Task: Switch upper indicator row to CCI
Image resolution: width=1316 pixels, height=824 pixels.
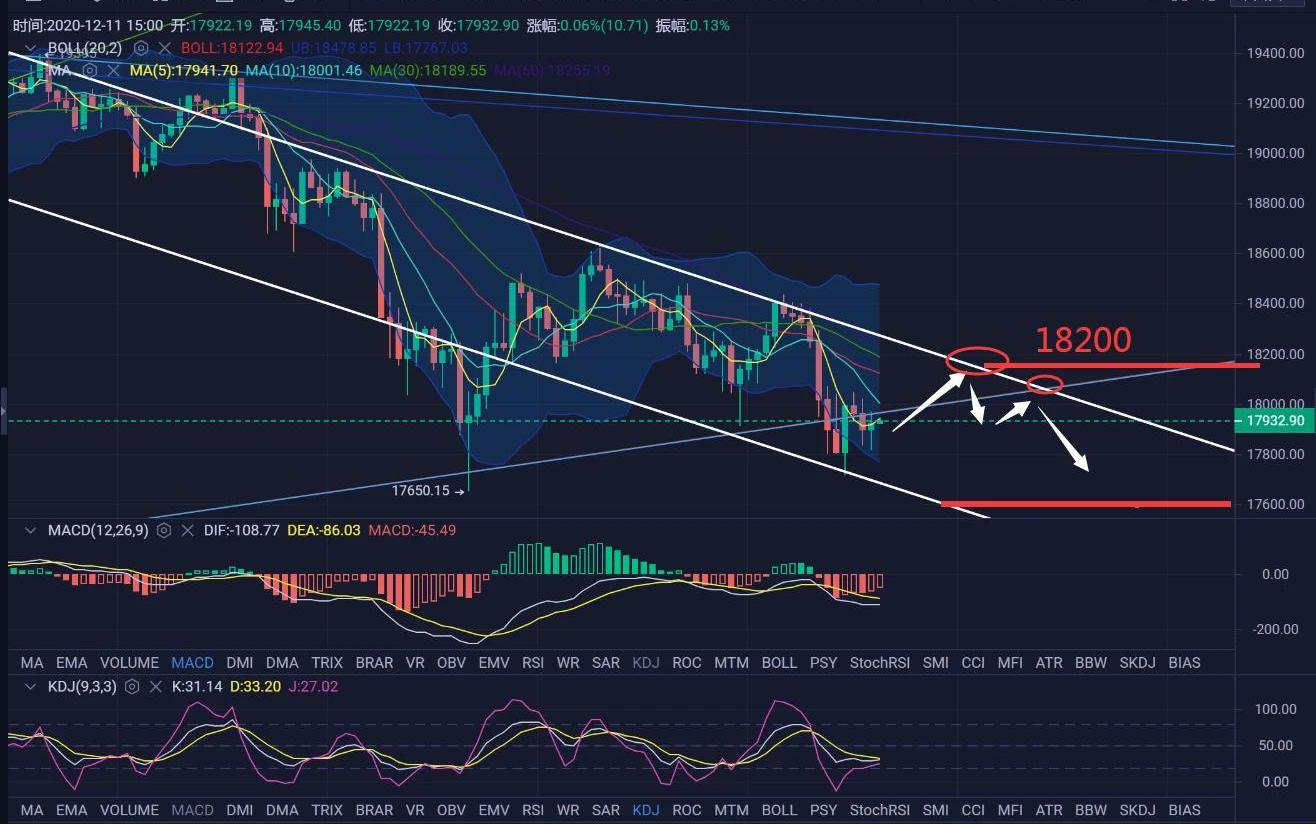Action: [973, 662]
